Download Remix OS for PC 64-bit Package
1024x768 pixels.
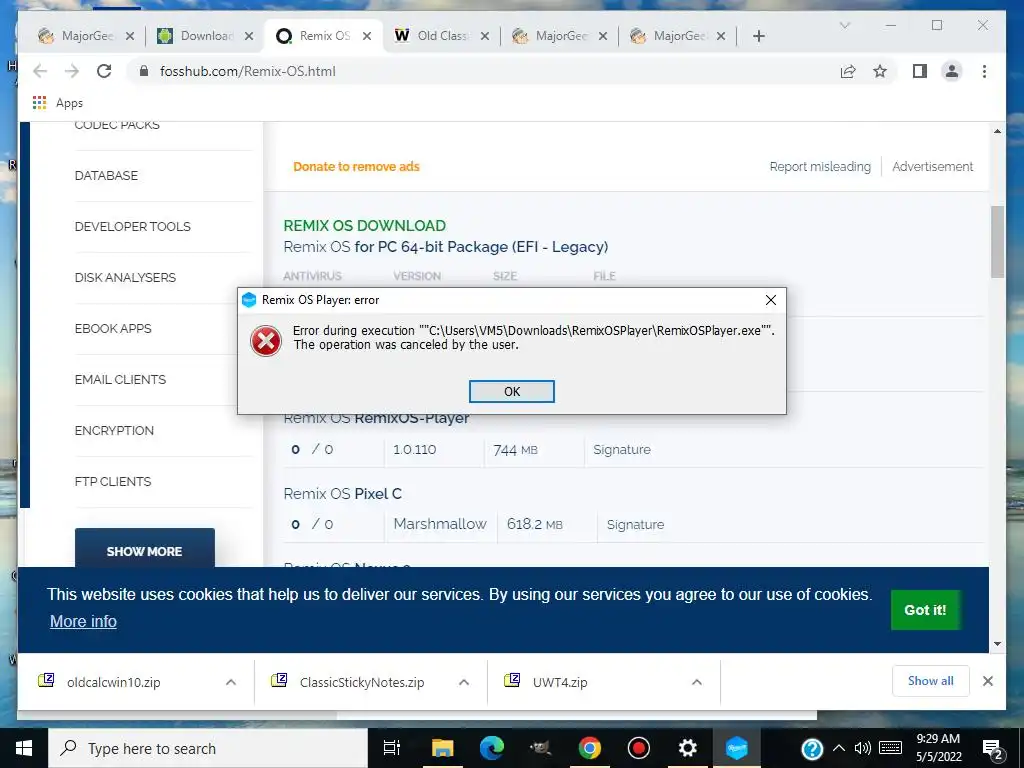tap(445, 247)
